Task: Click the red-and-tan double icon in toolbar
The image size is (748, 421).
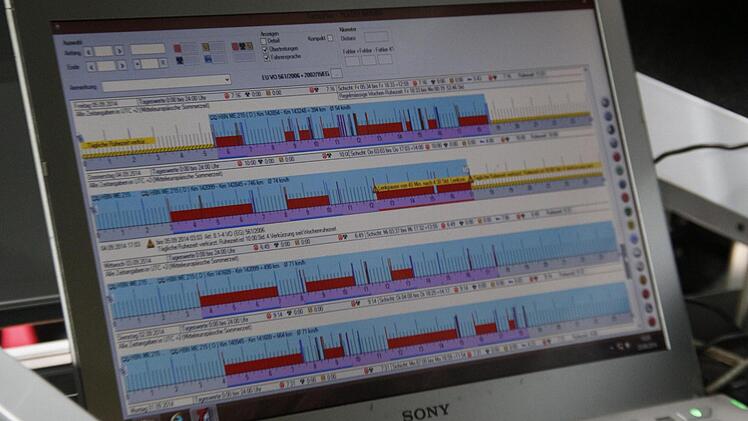Action: [x=241, y=46]
